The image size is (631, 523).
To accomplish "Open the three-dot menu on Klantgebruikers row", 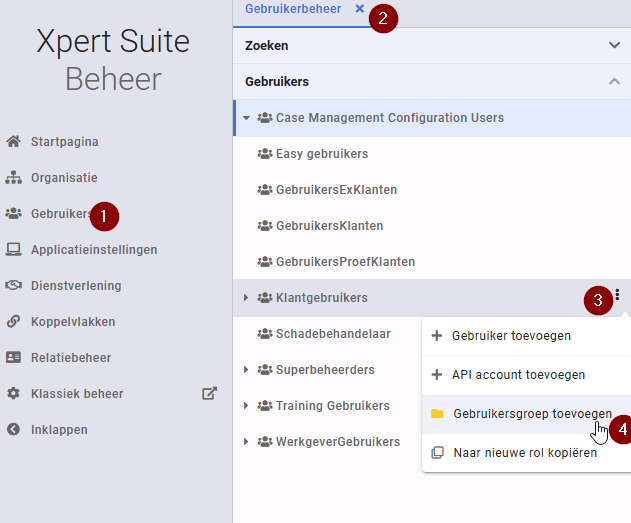I will 617,295.
